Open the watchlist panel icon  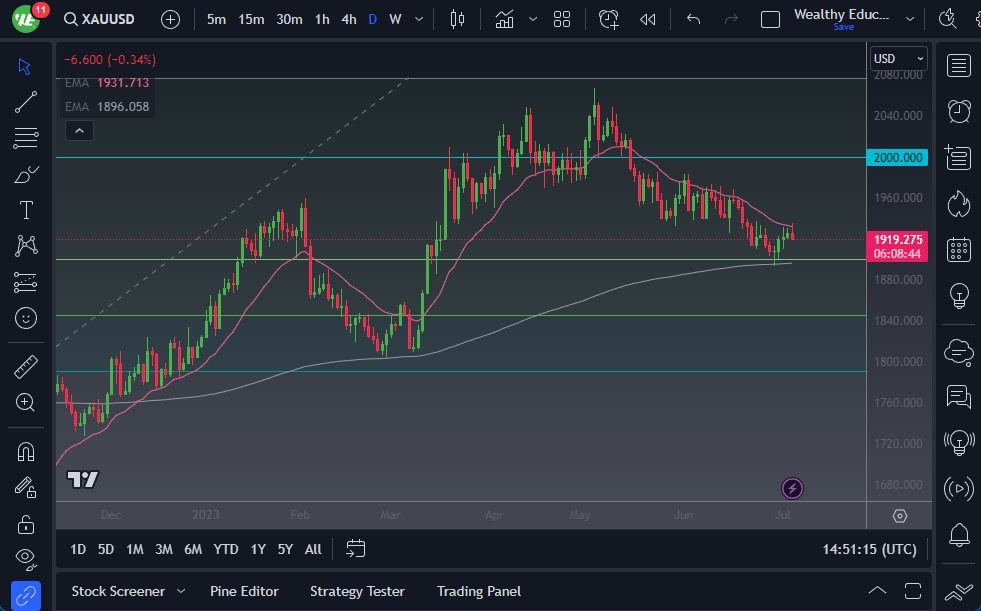tap(958, 66)
